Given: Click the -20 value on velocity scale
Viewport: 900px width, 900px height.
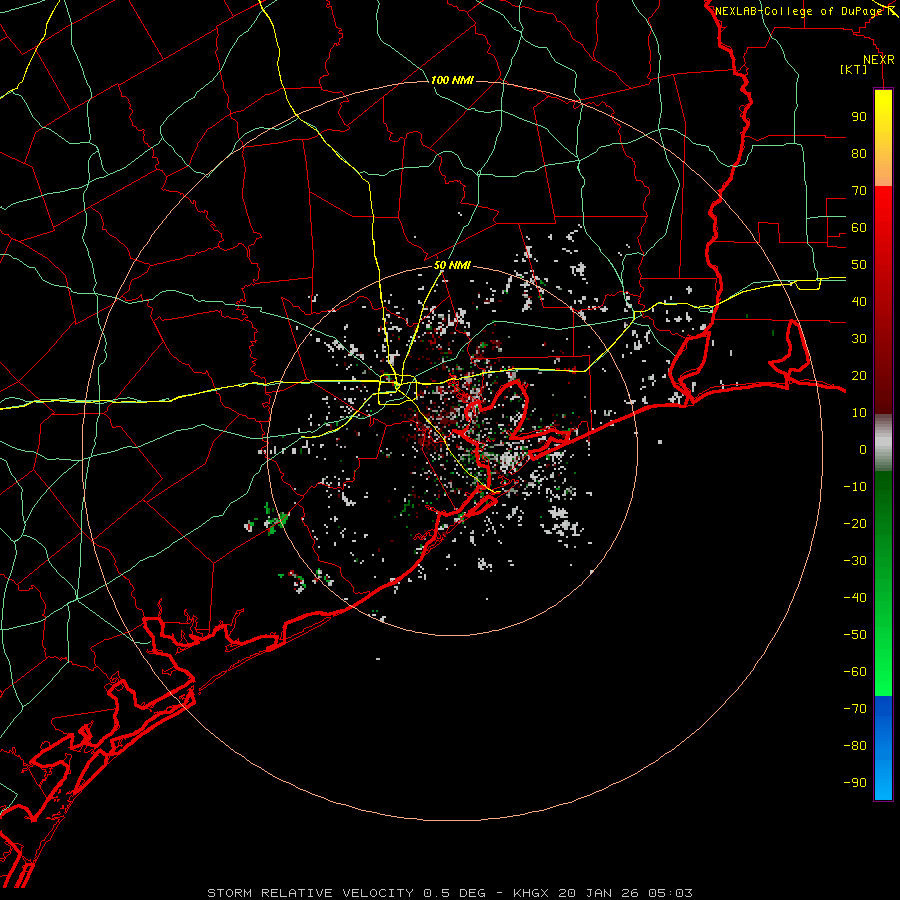Looking at the screenshot, I should tap(855, 523).
